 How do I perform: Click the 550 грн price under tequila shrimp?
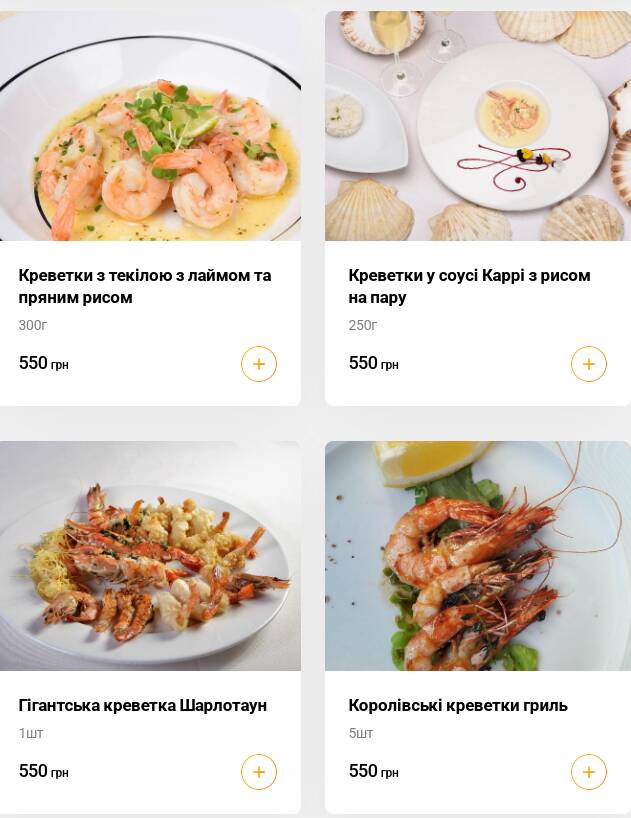point(44,363)
